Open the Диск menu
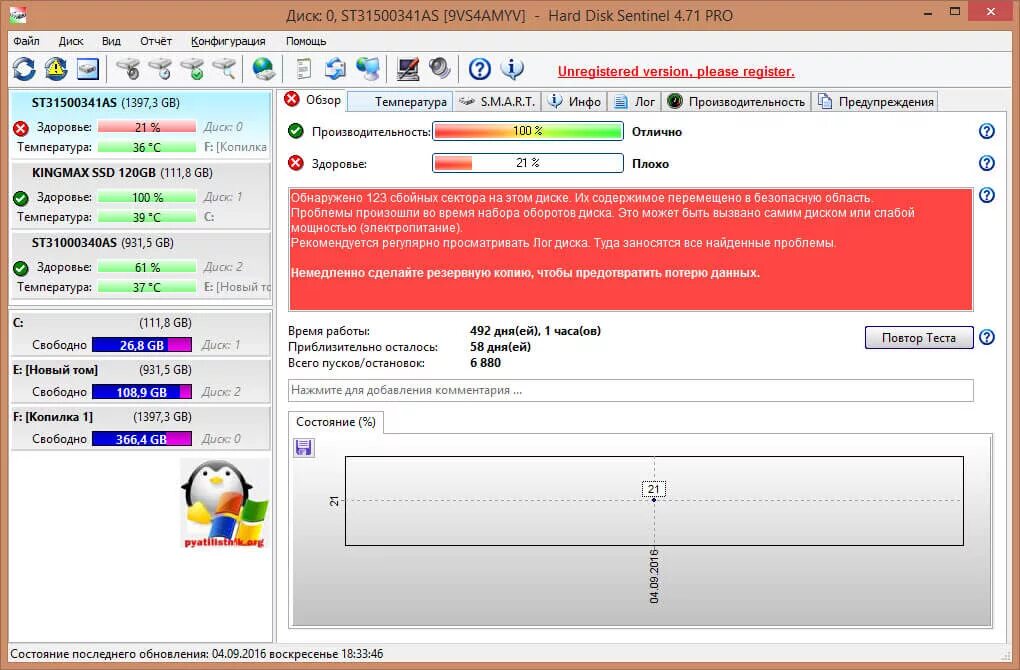 click(71, 41)
